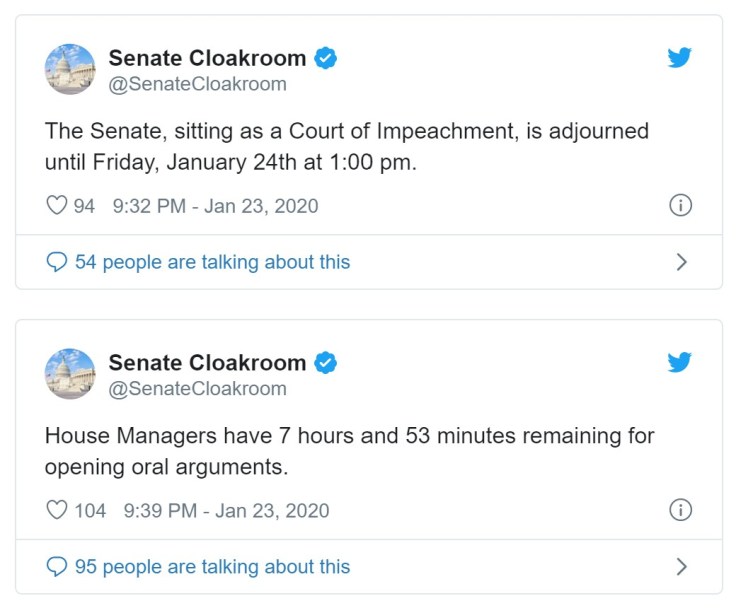The image size is (736, 608).
Task: Expand conversation chevron on second tweet
Action: click(x=681, y=567)
